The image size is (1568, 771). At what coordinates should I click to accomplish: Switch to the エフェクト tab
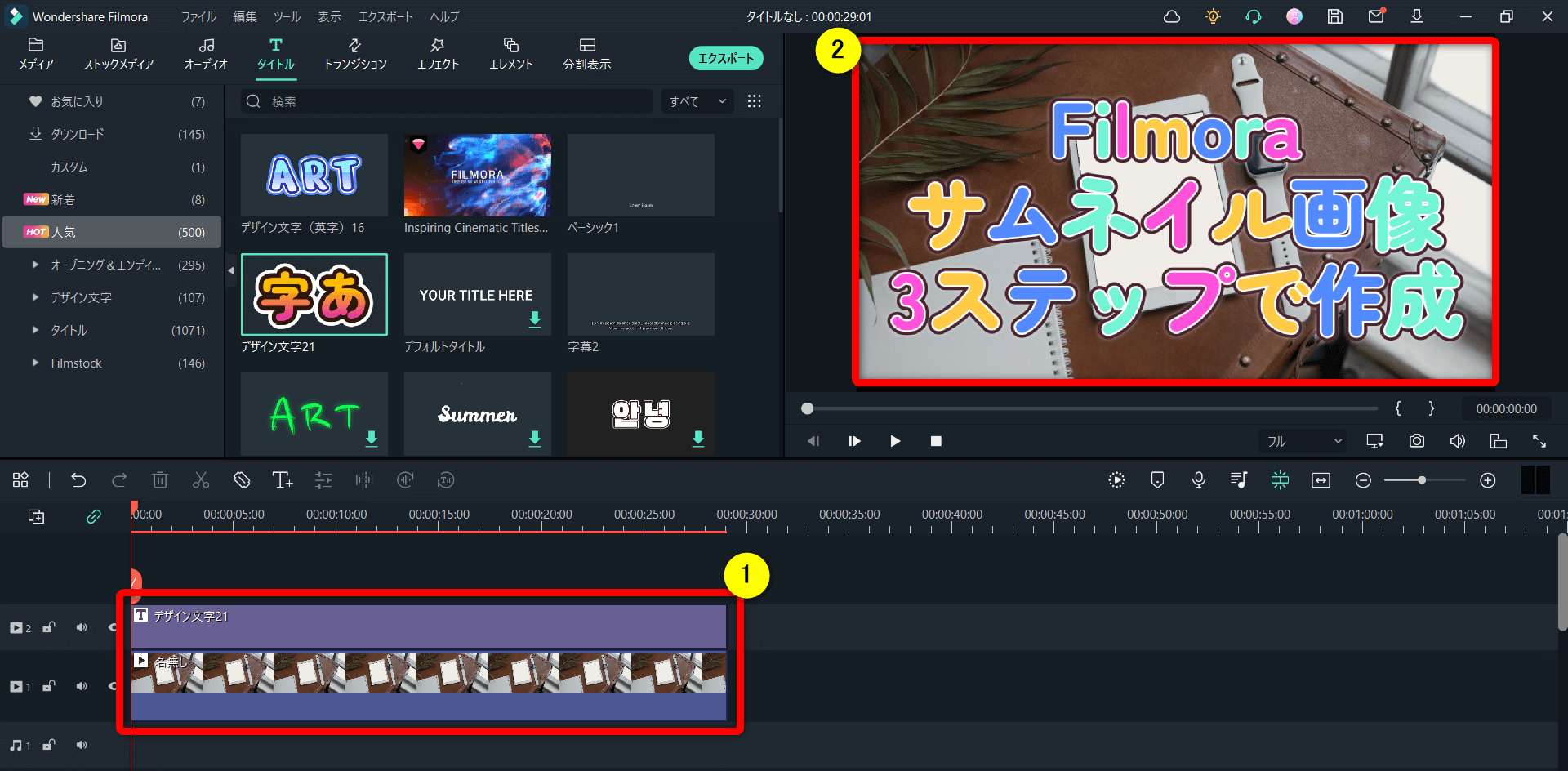[439, 54]
